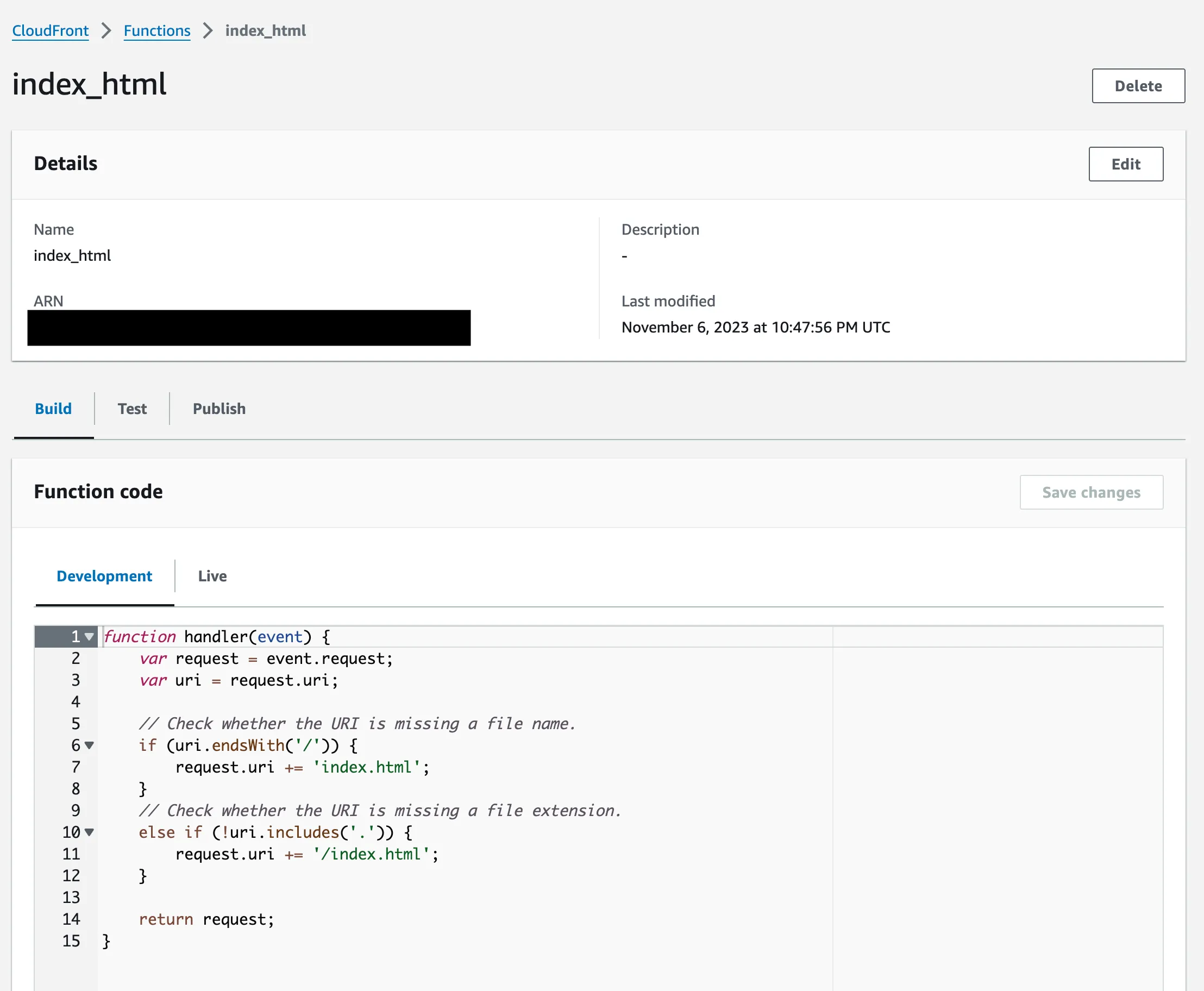Click the missing file extension comment line

tap(380, 811)
